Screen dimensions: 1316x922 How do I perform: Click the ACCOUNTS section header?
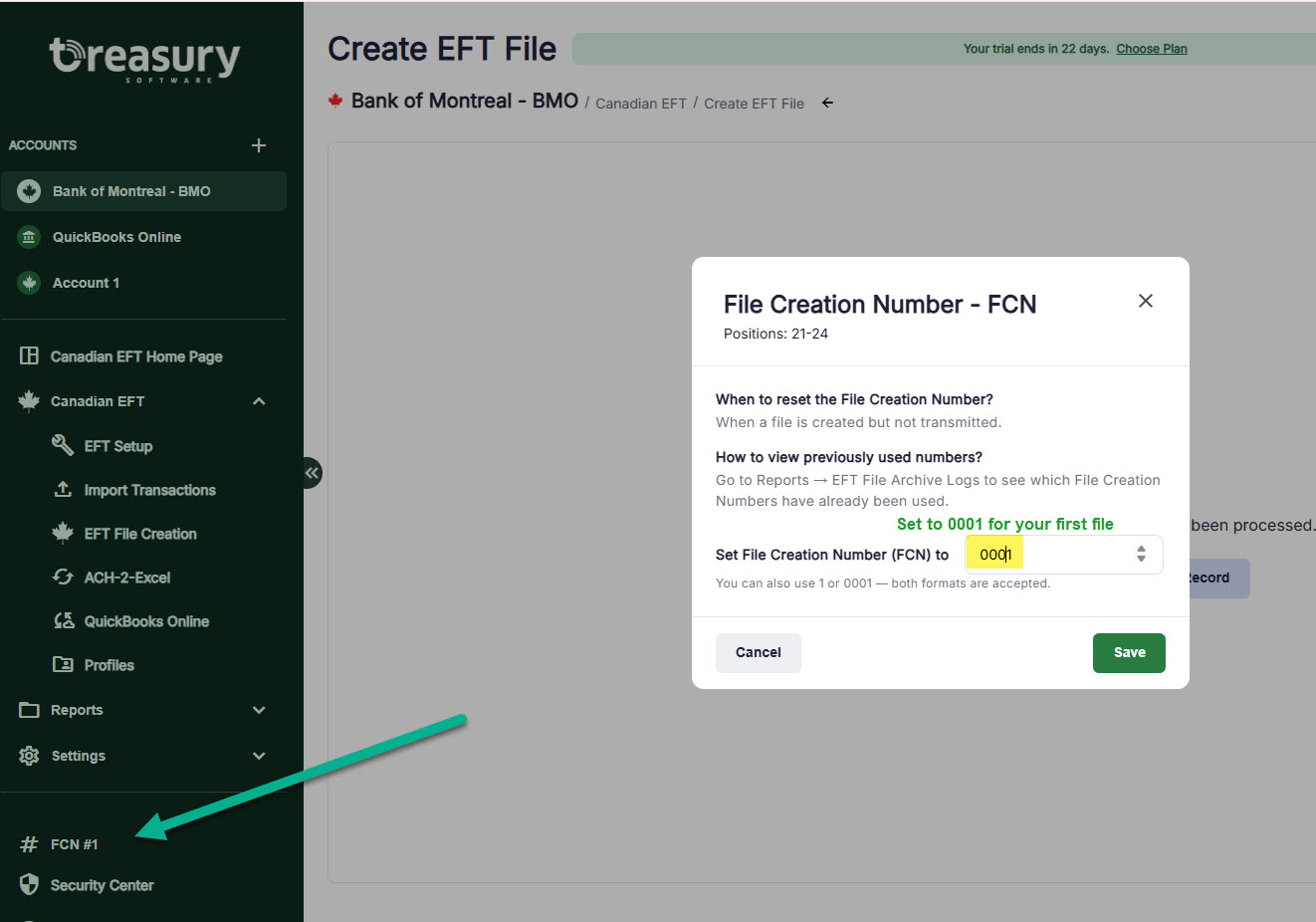coord(43,145)
